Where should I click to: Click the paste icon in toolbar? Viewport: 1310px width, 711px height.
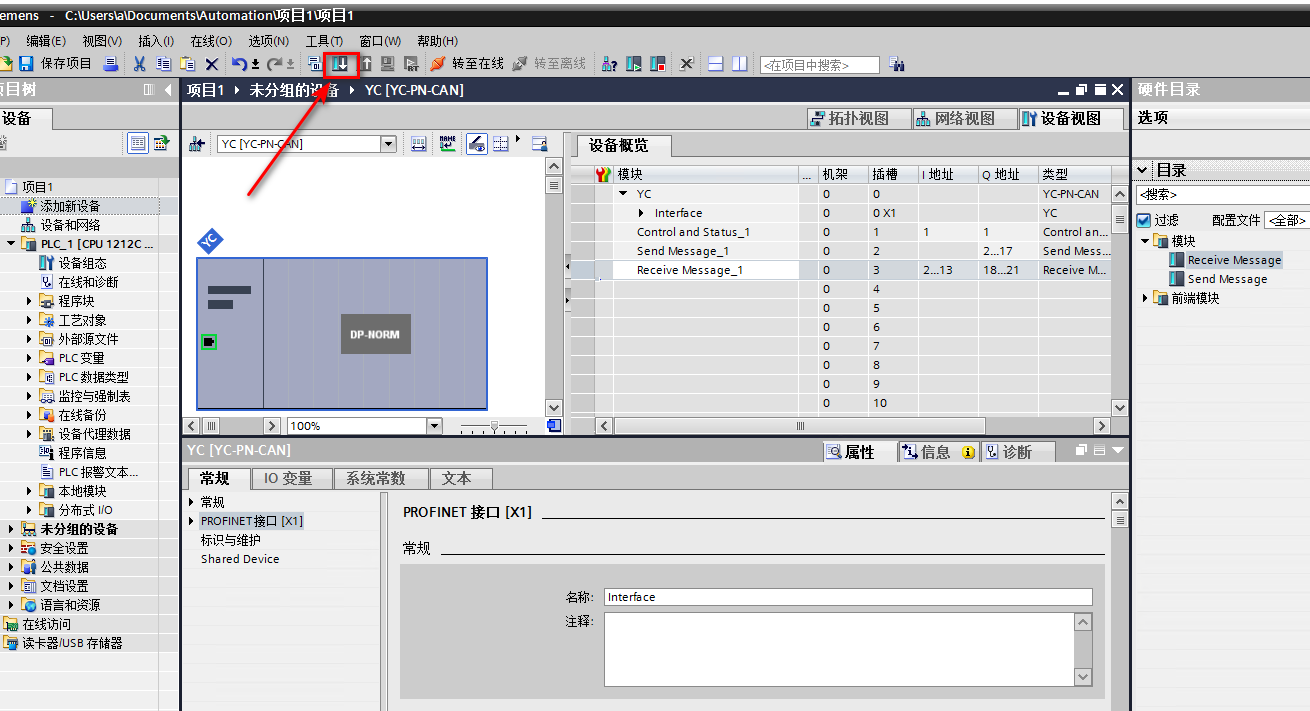[187, 64]
